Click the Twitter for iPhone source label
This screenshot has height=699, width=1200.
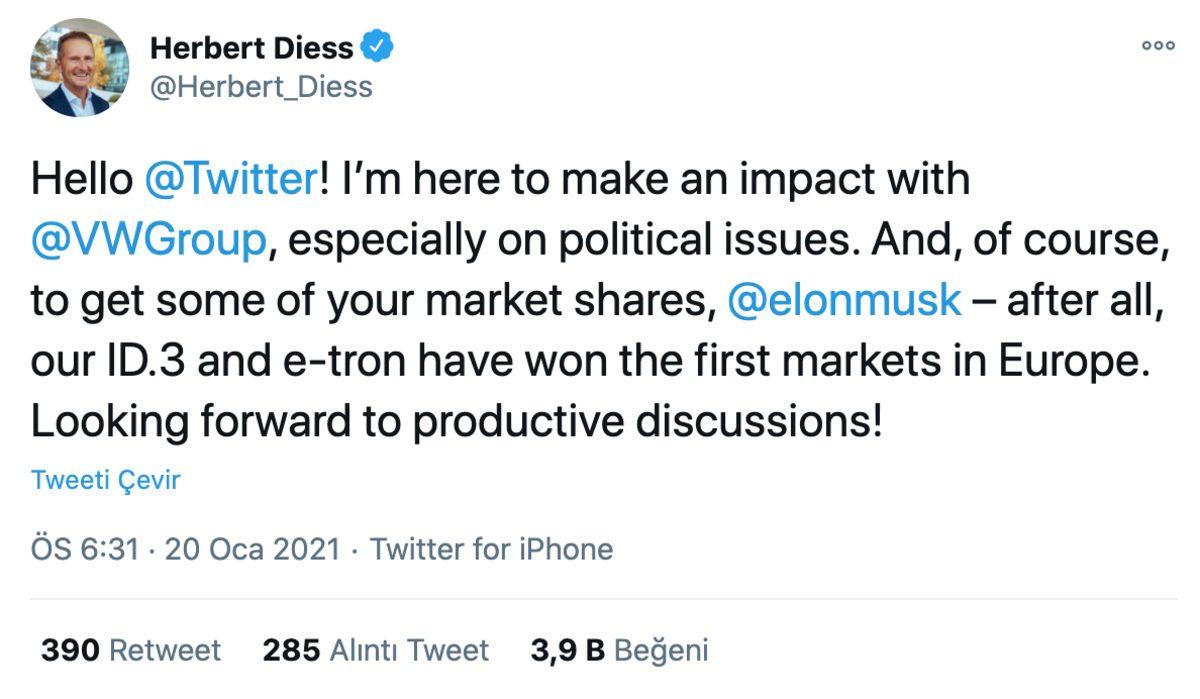(491, 549)
